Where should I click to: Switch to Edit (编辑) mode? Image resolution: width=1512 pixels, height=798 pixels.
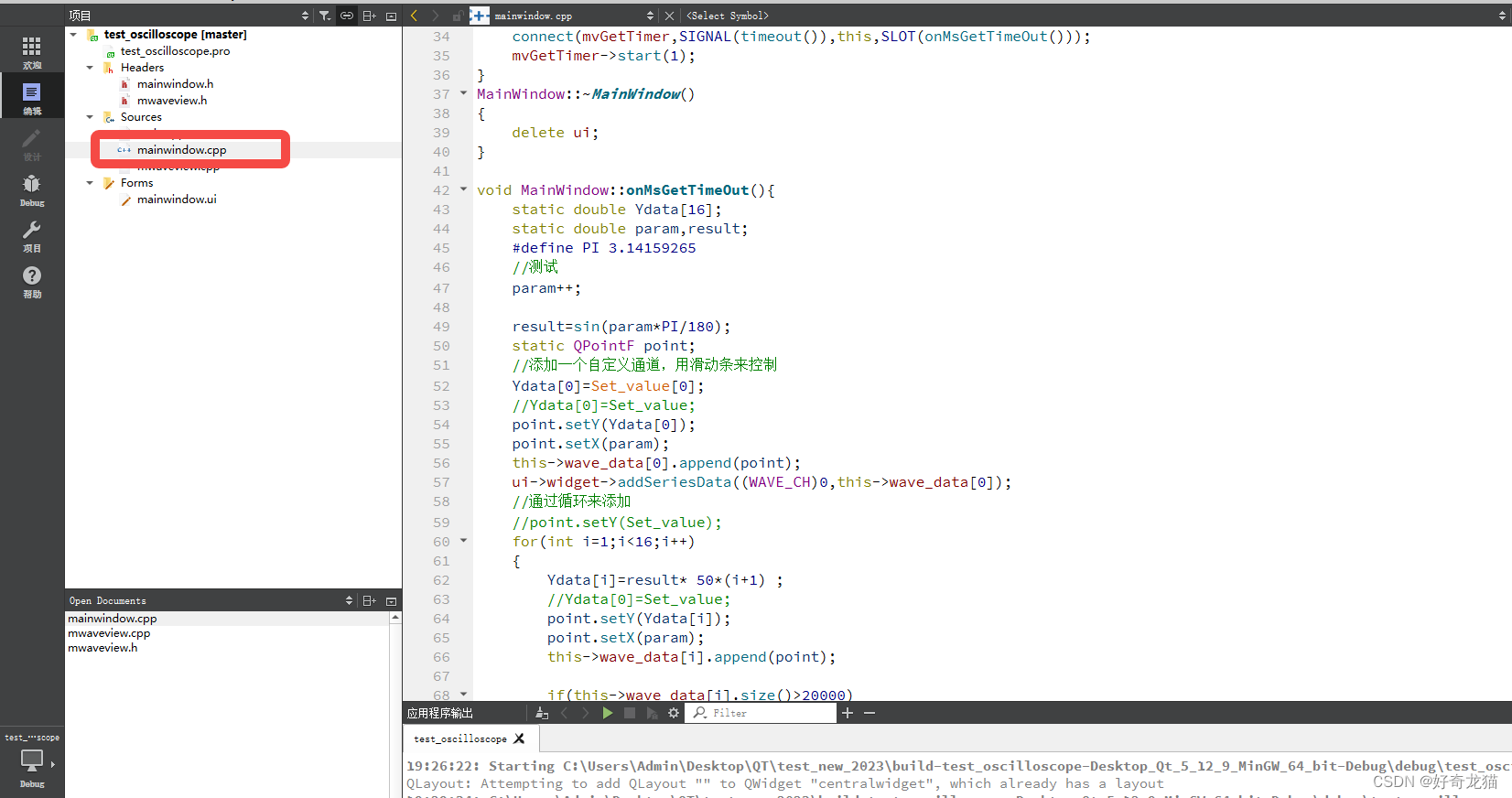click(32, 97)
